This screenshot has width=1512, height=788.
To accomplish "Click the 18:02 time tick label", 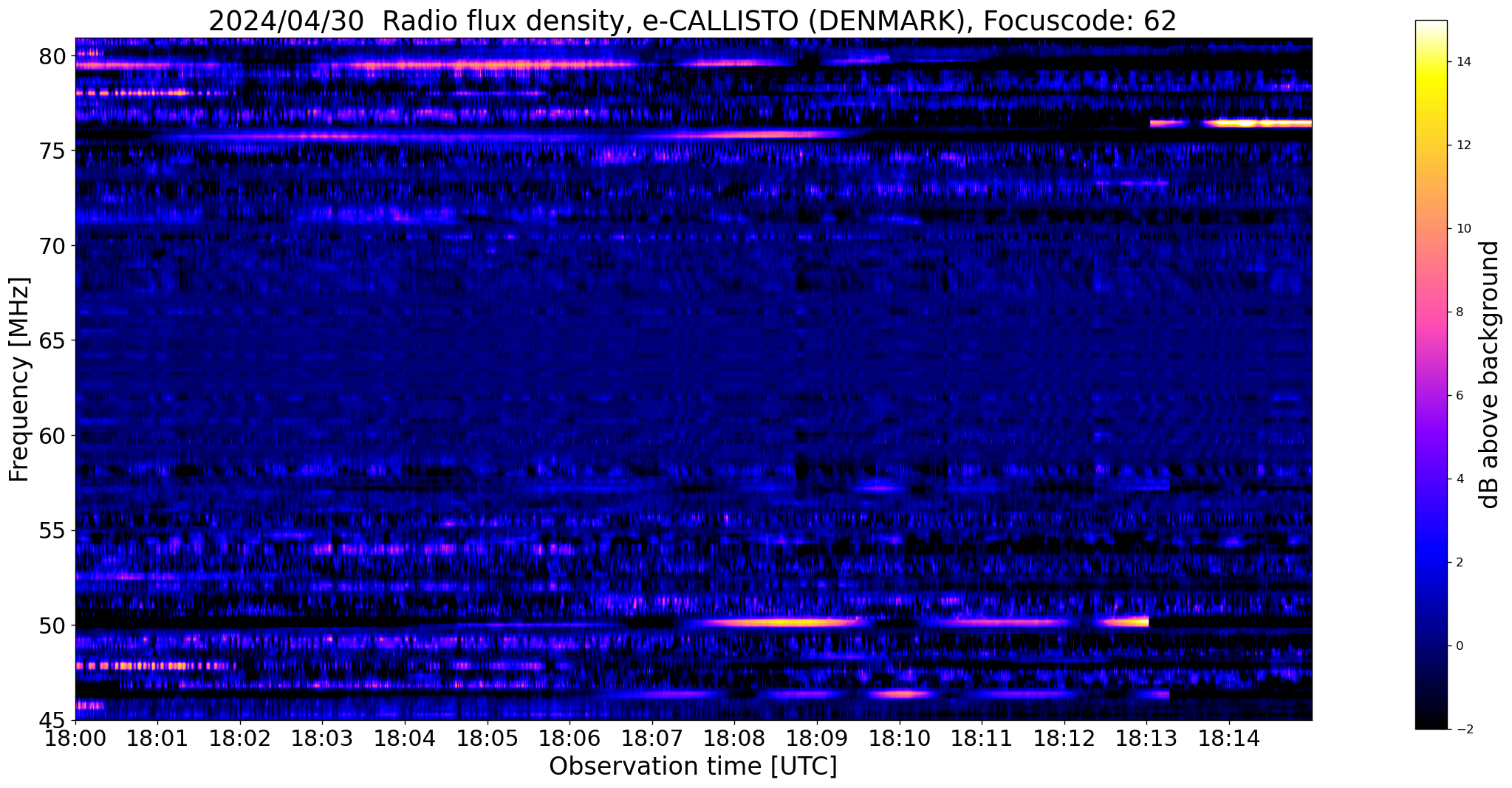I will (240, 737).
